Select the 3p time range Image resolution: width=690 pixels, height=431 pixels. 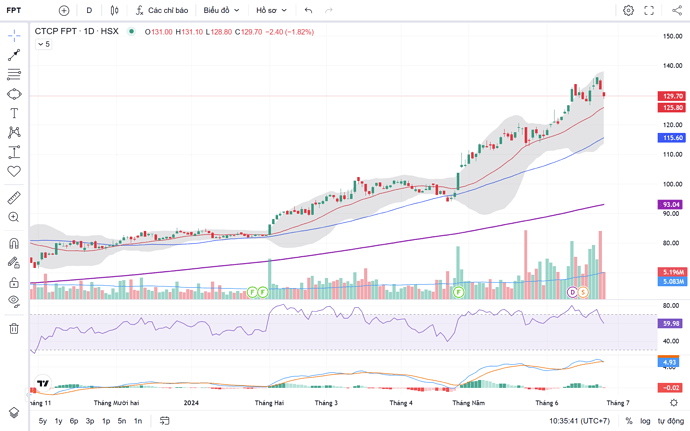tap(90, 421)
